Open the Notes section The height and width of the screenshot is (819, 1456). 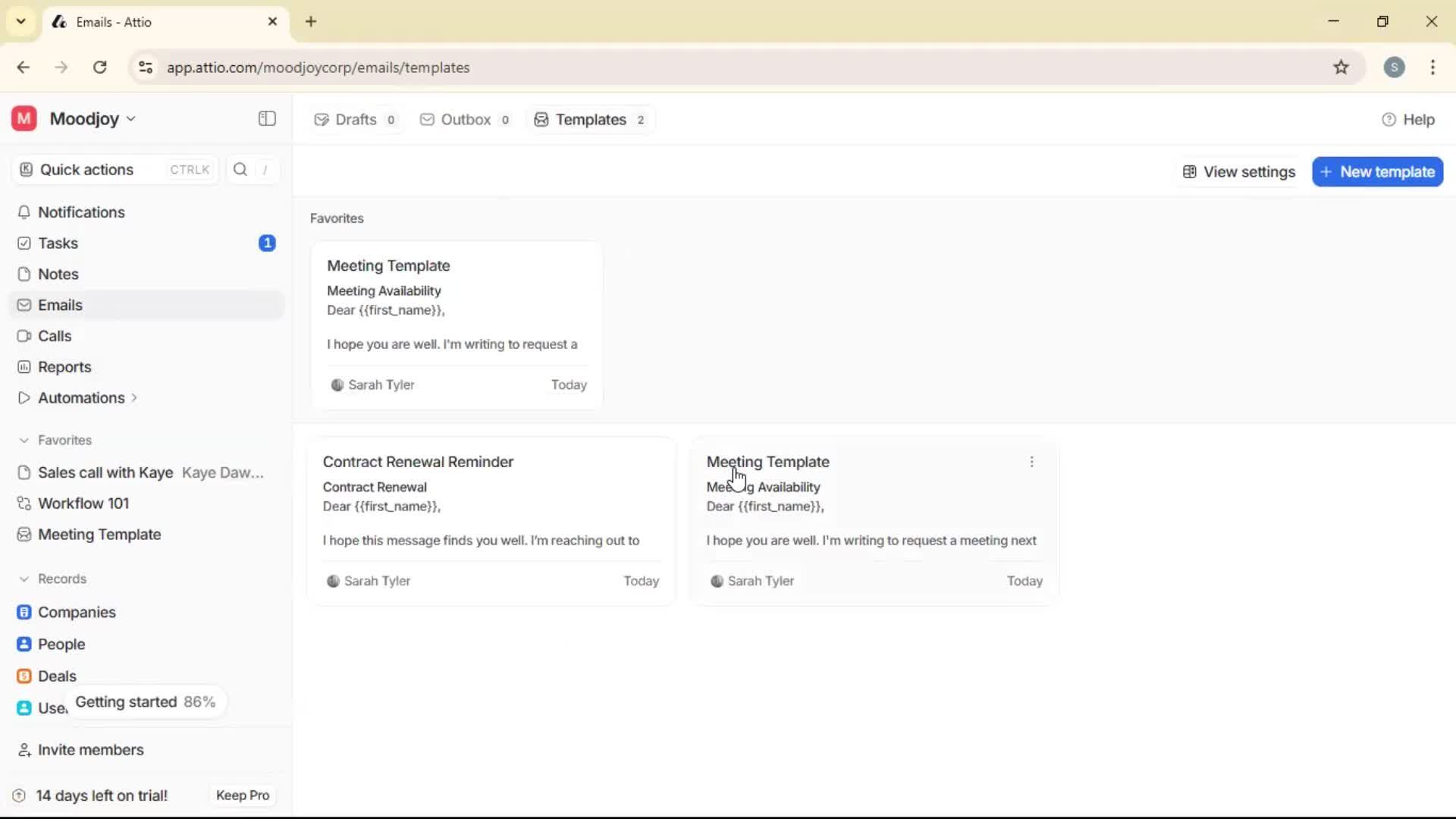pos(57,274)
